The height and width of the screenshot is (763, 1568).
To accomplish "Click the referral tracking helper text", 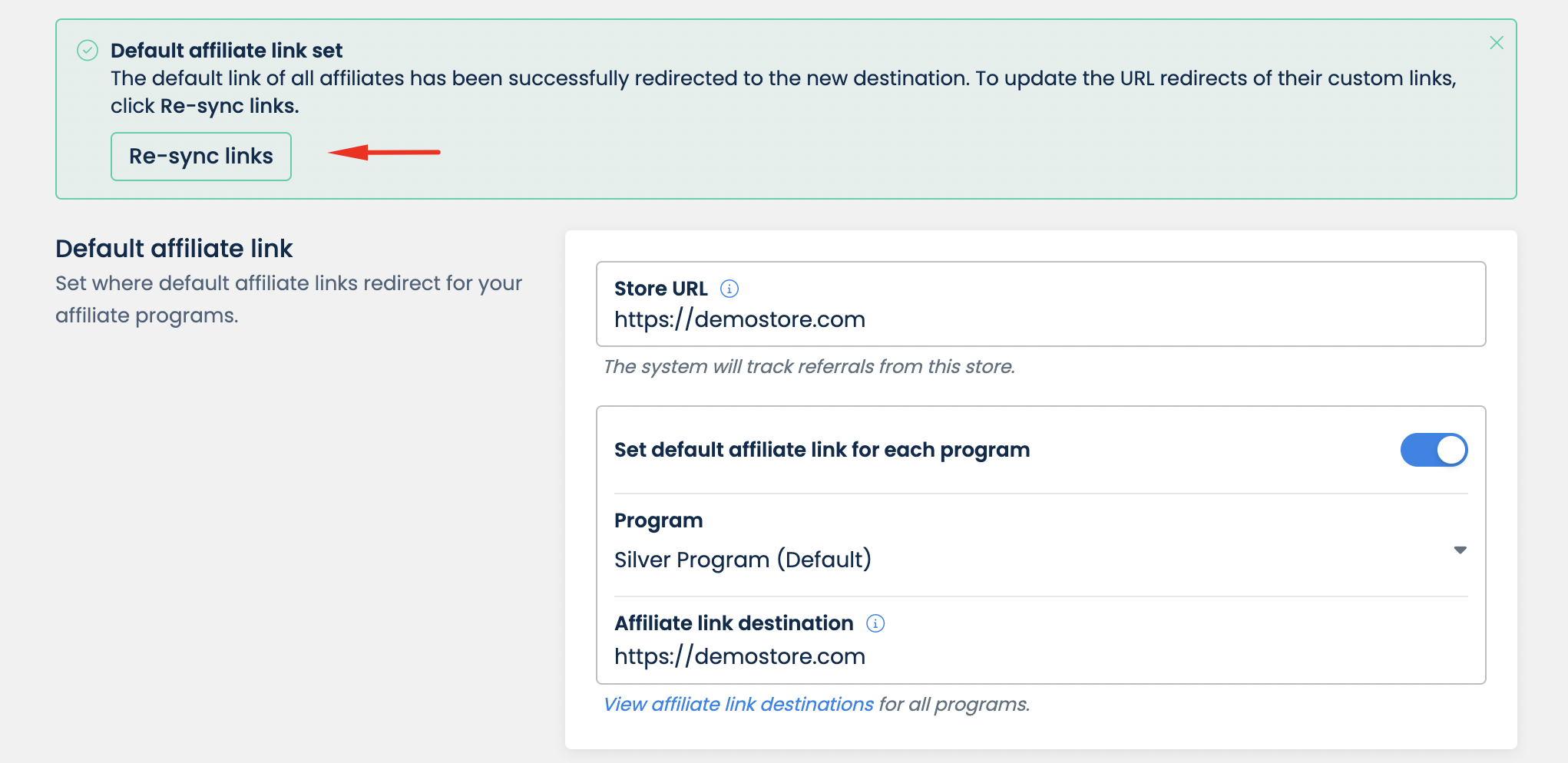I will [809, 366].
